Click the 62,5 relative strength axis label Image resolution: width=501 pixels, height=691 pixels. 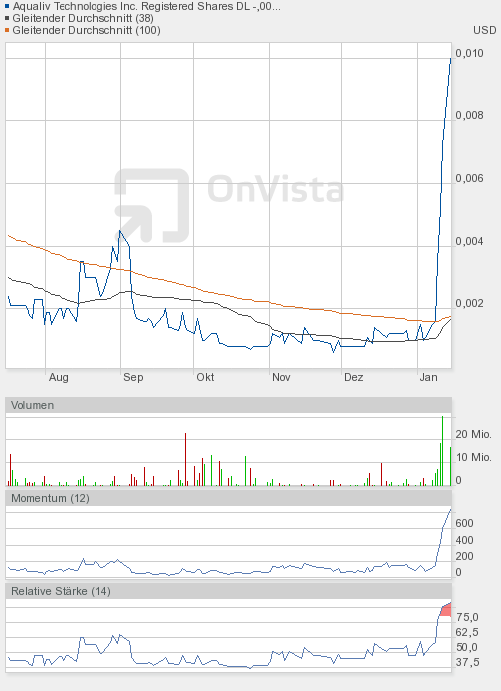(467, 632)
